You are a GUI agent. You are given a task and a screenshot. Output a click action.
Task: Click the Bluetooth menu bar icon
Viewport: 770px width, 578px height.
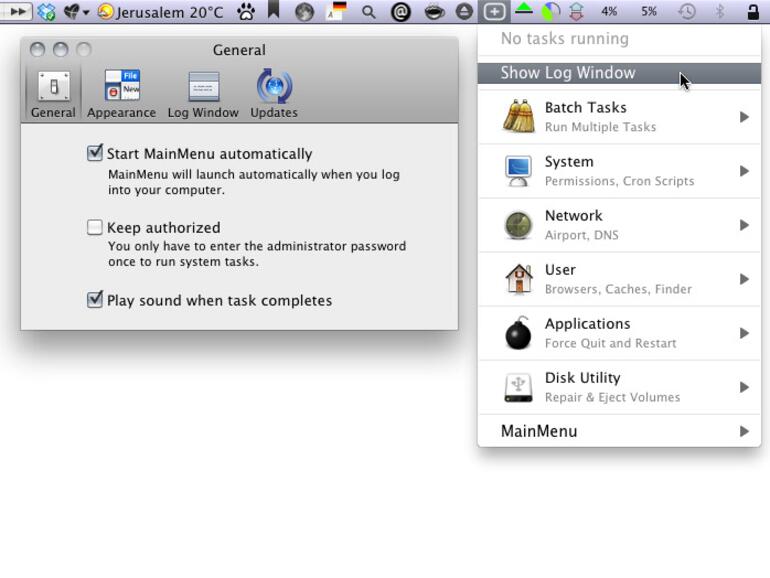click(x=720, y=11)
